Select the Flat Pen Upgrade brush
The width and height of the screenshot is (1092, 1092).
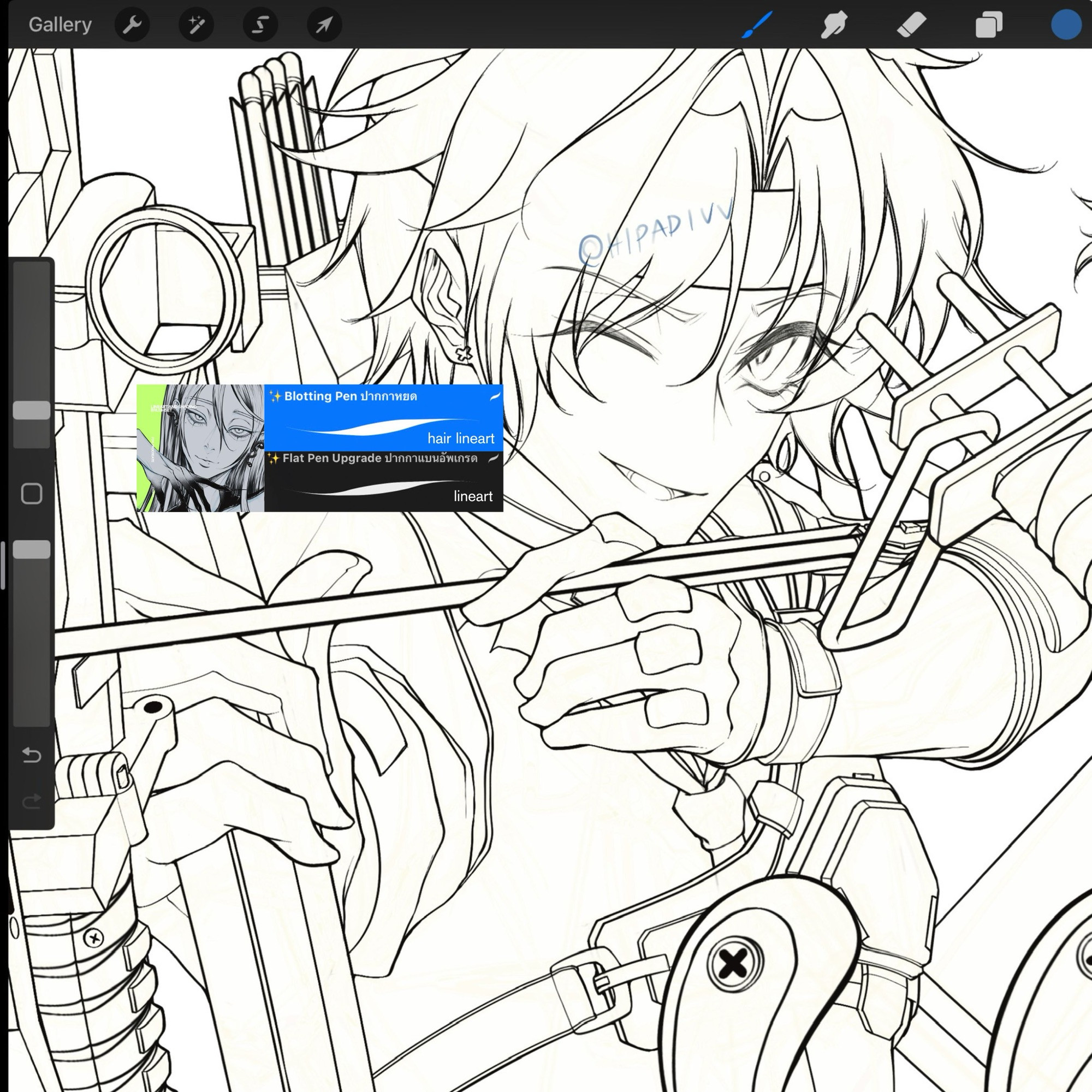tap(384, 482)
